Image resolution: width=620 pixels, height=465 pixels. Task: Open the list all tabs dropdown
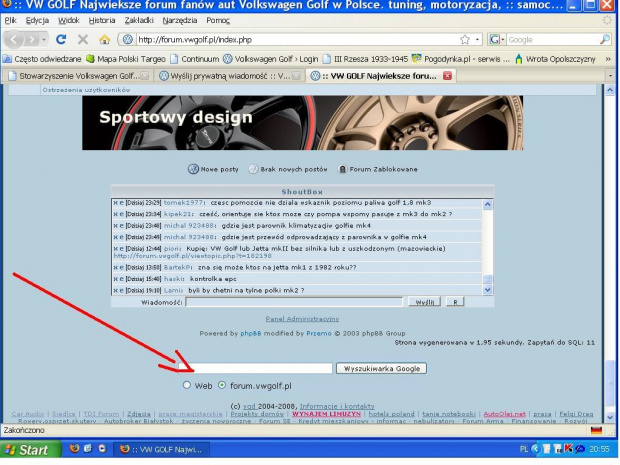pos(610,76)
